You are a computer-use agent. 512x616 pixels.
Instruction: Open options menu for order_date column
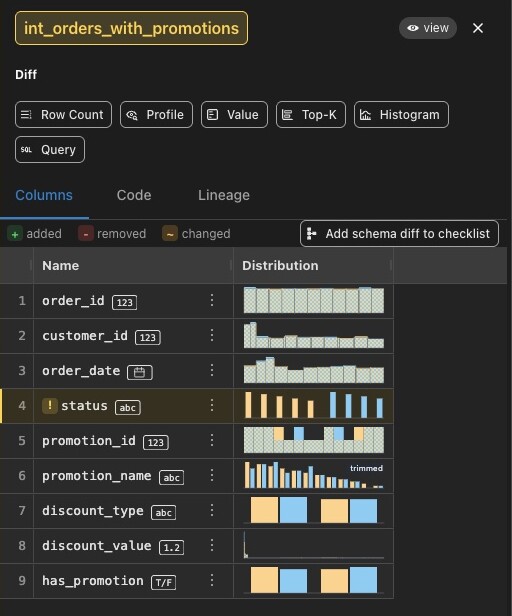212,370
